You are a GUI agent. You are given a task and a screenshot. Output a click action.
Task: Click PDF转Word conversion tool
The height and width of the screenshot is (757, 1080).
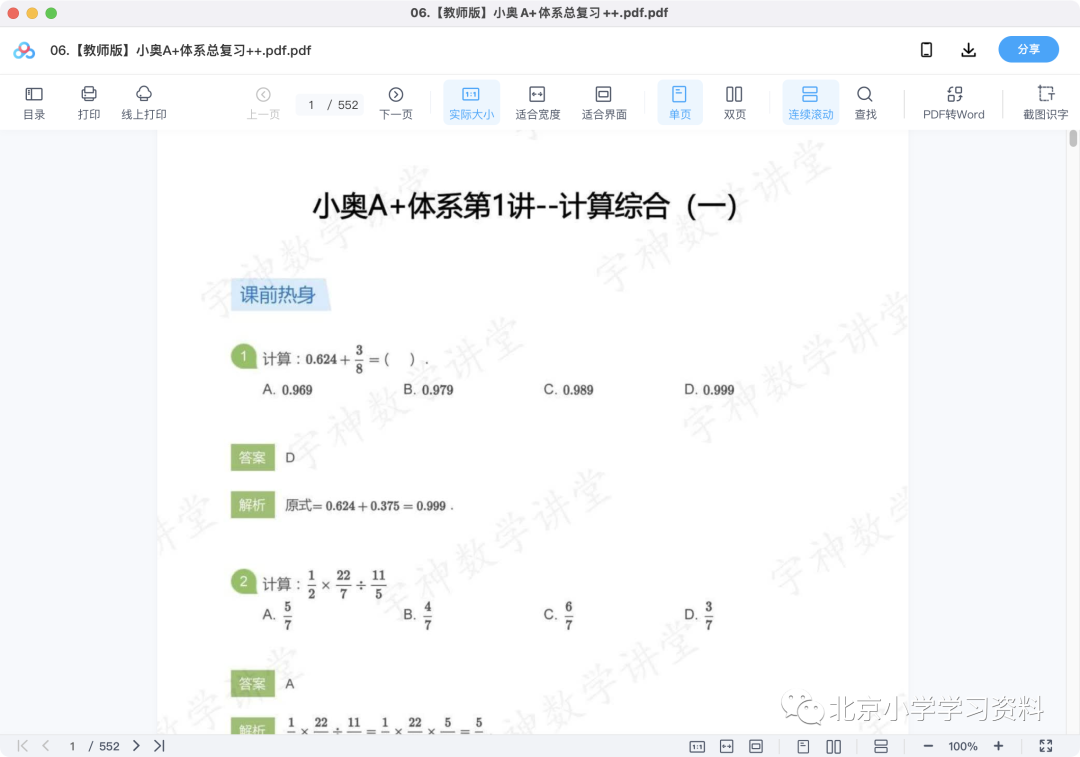tap(954, 103)
